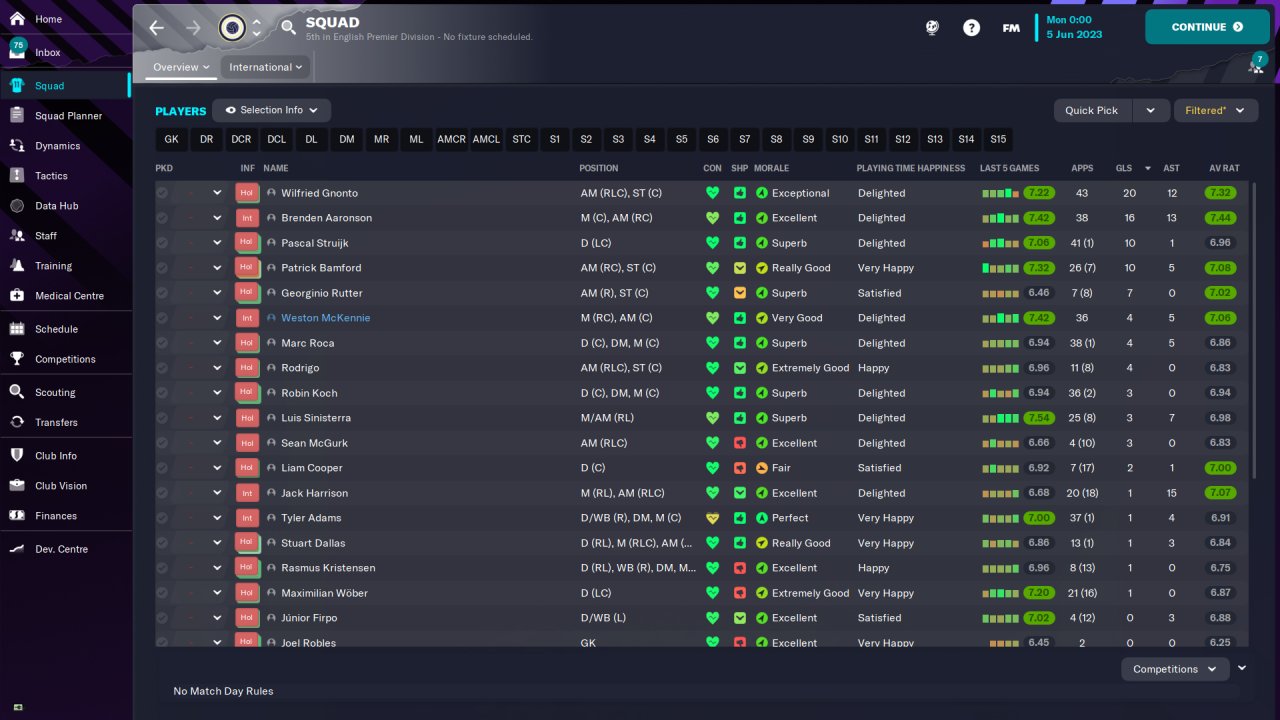
Task: Open the Competitions trophy section
Action: click(65, 359)
